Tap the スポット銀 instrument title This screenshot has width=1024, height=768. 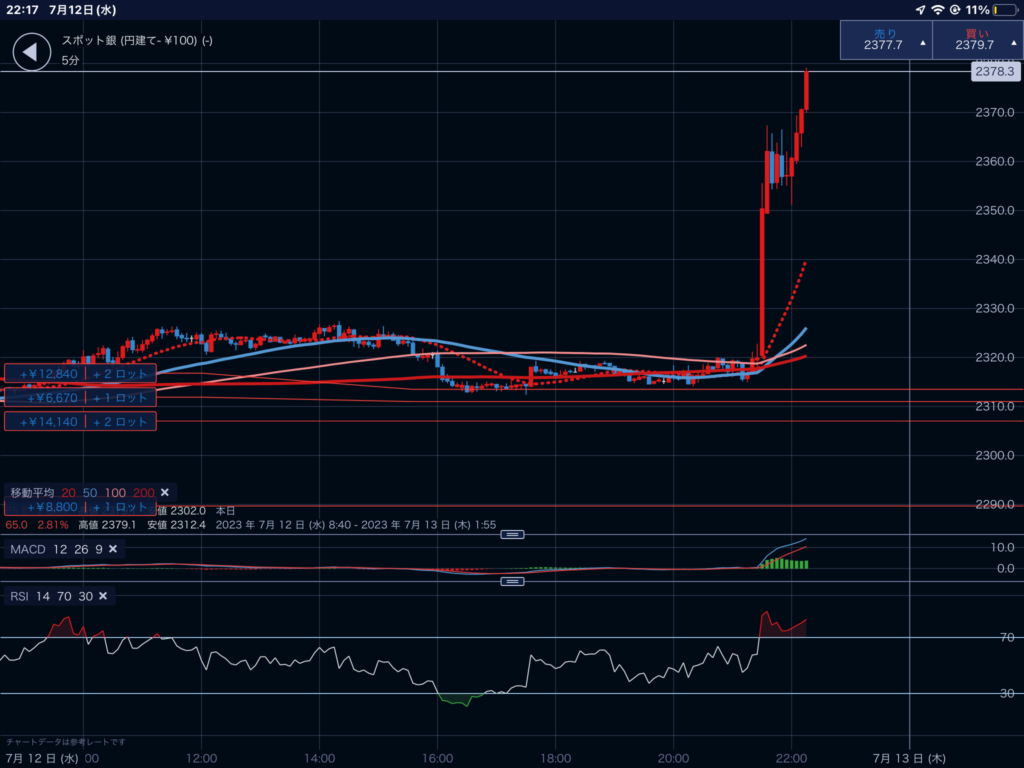coord(137,40)
